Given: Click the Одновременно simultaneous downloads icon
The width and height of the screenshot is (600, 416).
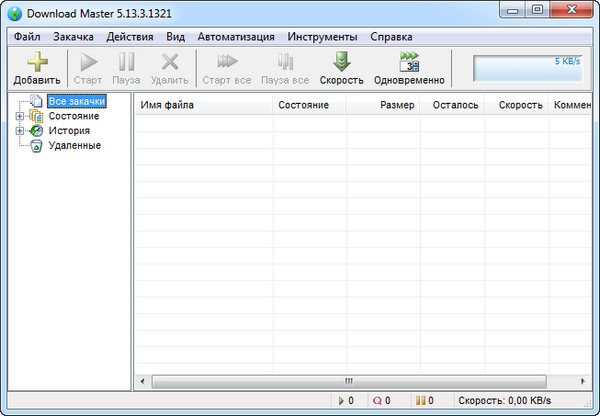Looking at the screenshot, I should point(409,62).
